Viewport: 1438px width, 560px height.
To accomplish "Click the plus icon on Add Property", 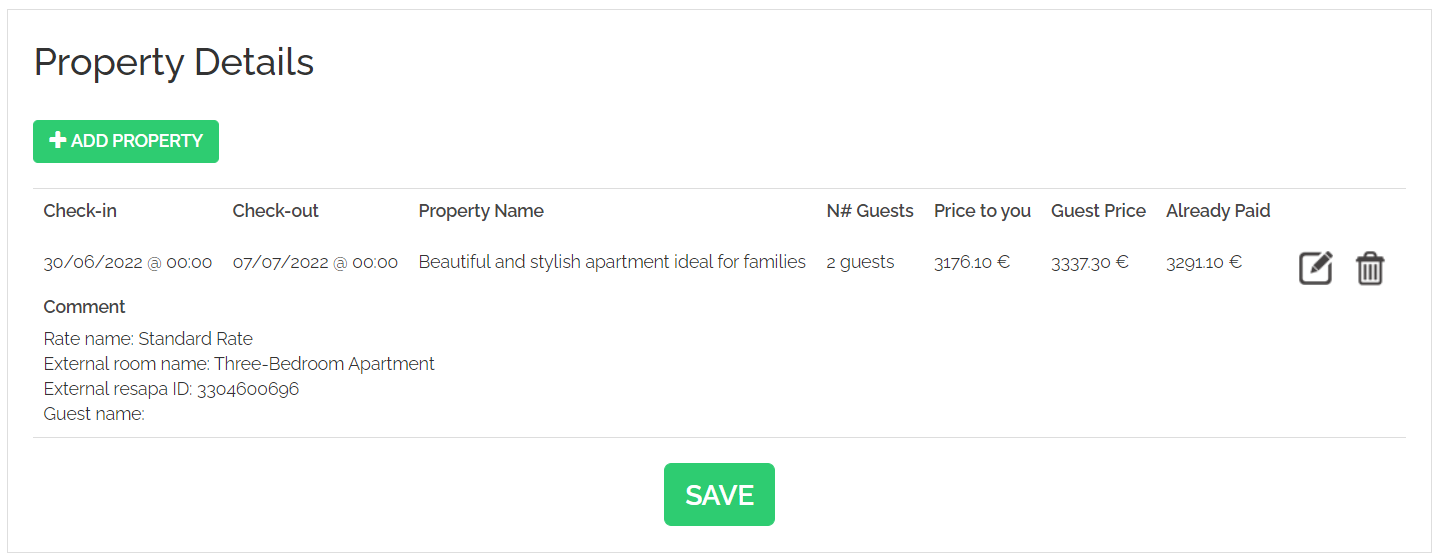I will [x=58, y=141].
